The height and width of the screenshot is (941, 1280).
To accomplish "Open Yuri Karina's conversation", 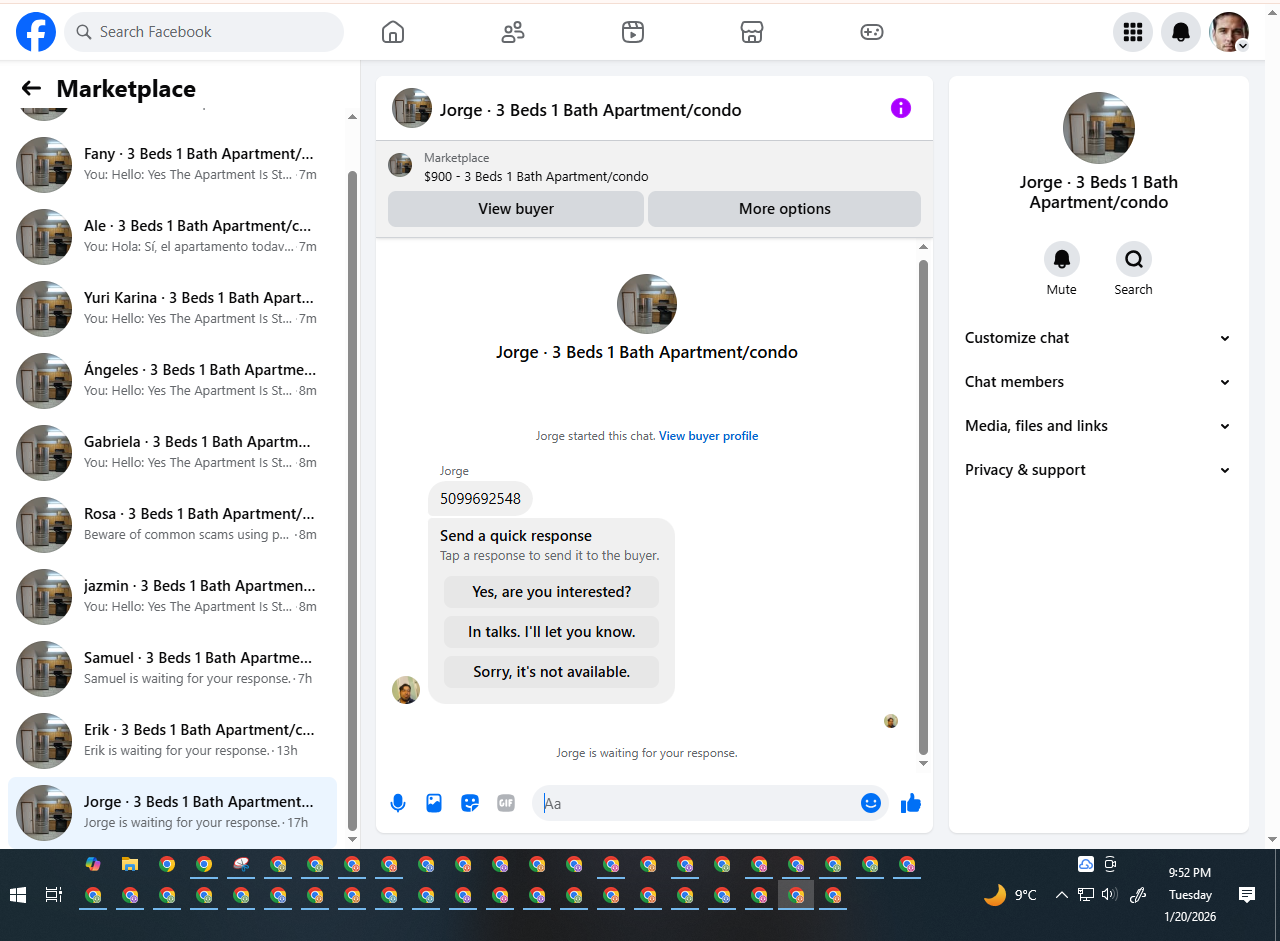I will (x=172, y=308).
